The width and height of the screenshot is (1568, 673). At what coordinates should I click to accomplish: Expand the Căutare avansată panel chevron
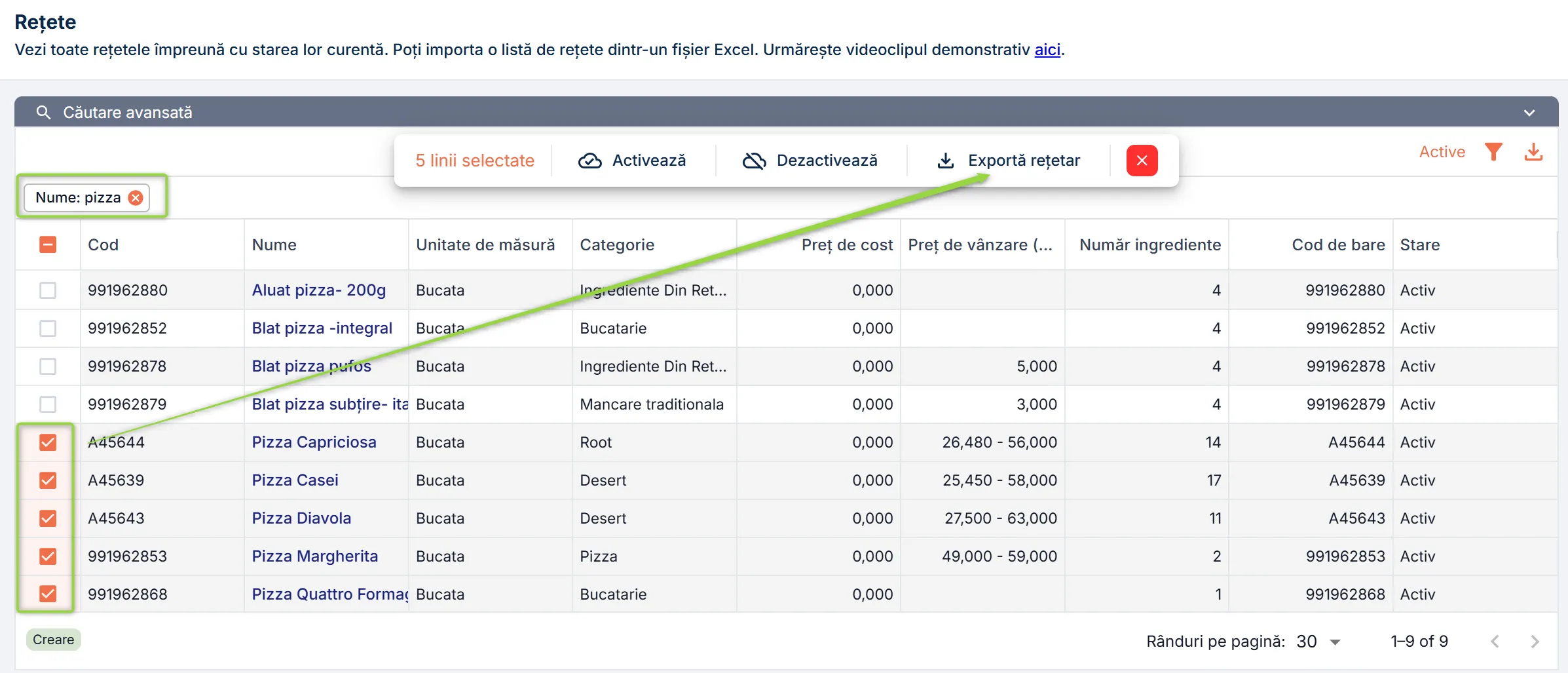pyautogui.click(x=1529, y=113)
